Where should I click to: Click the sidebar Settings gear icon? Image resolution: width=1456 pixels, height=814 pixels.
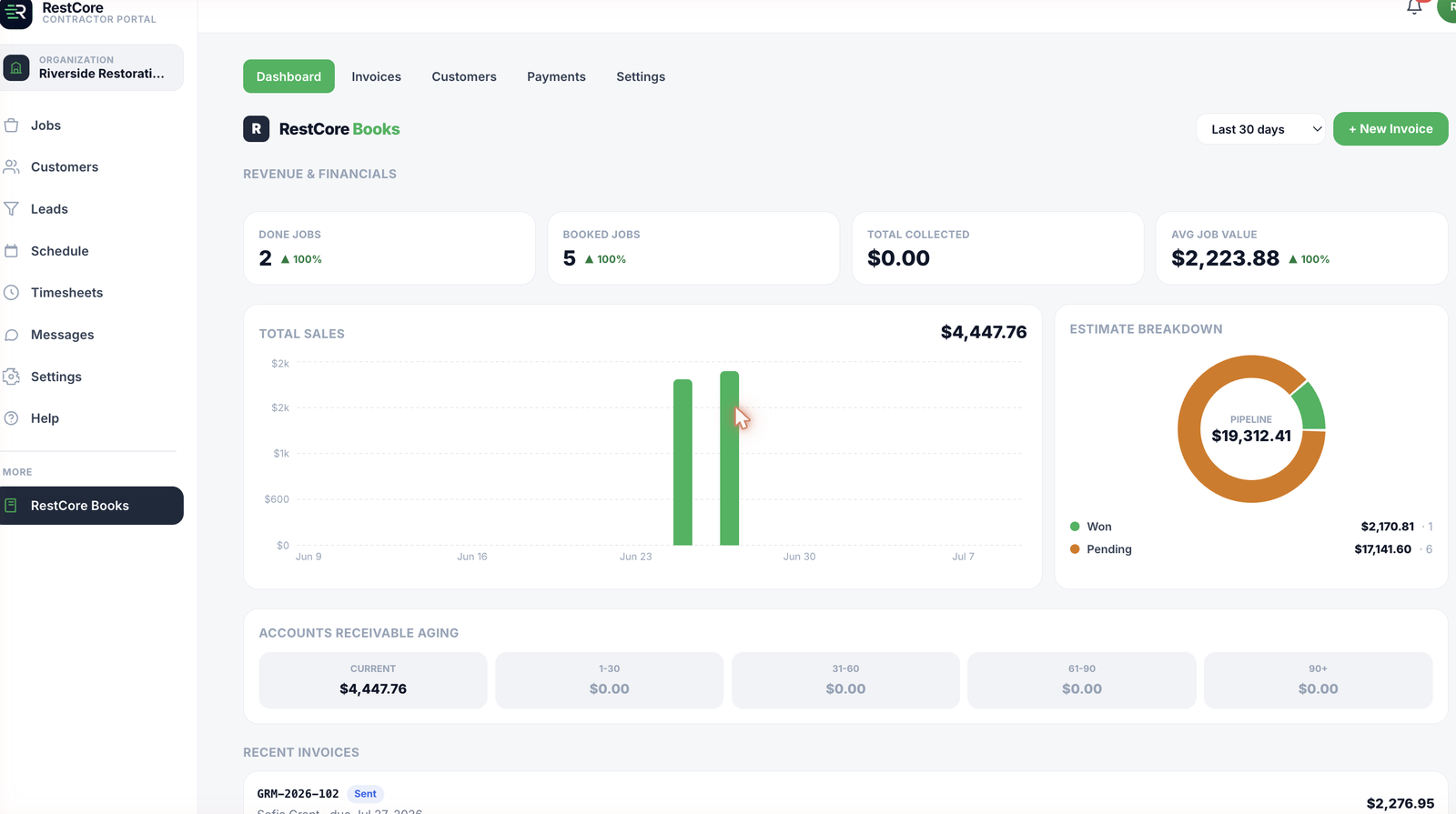tap(11, 377)
